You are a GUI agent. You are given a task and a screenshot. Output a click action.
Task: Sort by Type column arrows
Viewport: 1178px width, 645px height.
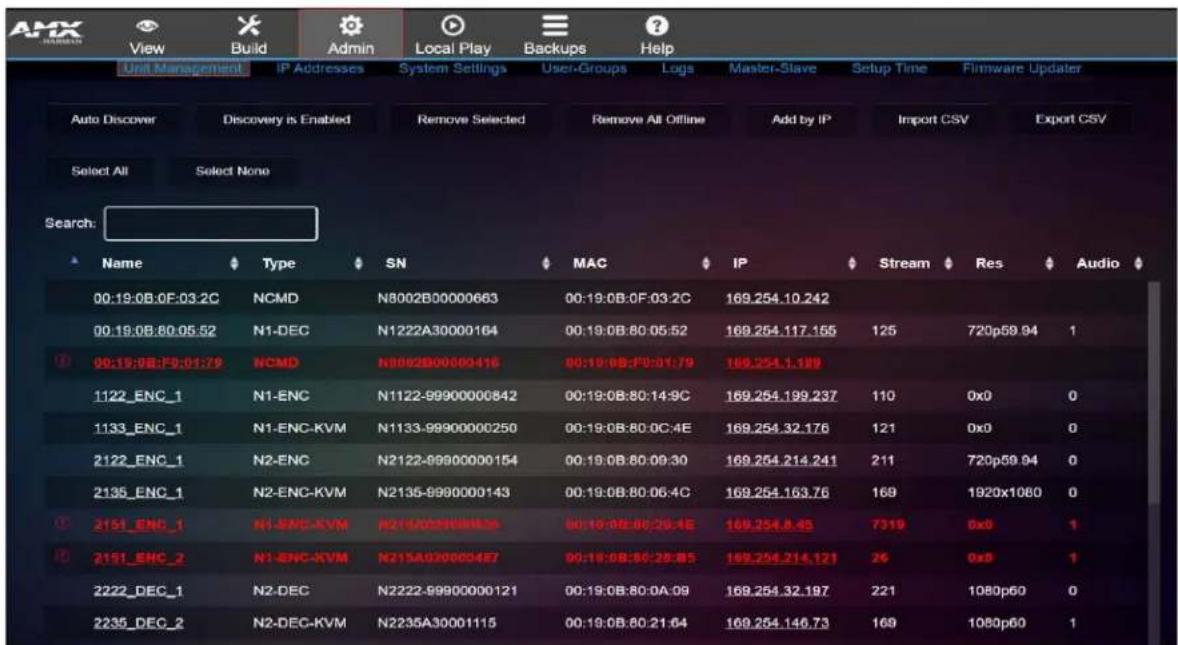click(x=359, y=264)
